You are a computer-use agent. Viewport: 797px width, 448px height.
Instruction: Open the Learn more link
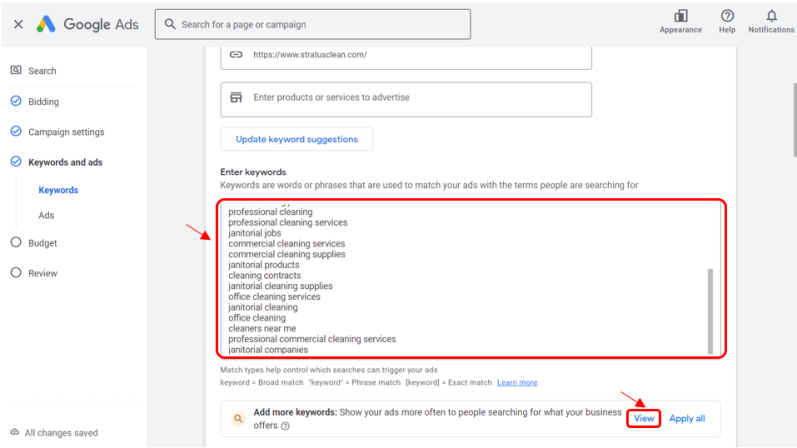pos(517,382)
